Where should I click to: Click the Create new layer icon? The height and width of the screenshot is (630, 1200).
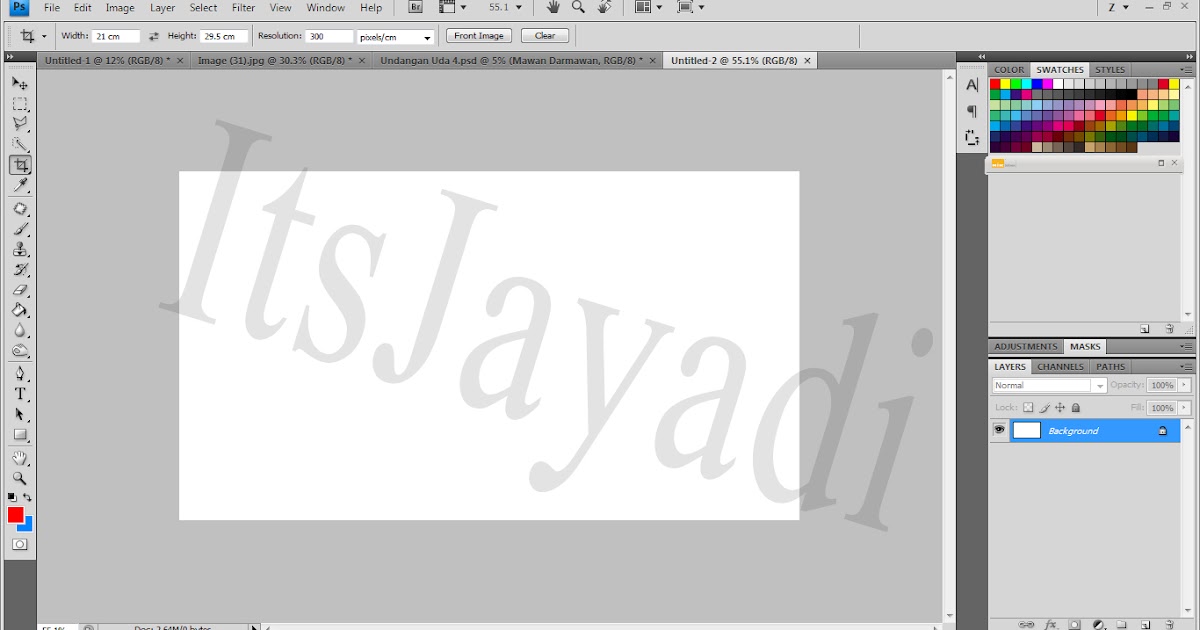click(x=1145, y=624)
